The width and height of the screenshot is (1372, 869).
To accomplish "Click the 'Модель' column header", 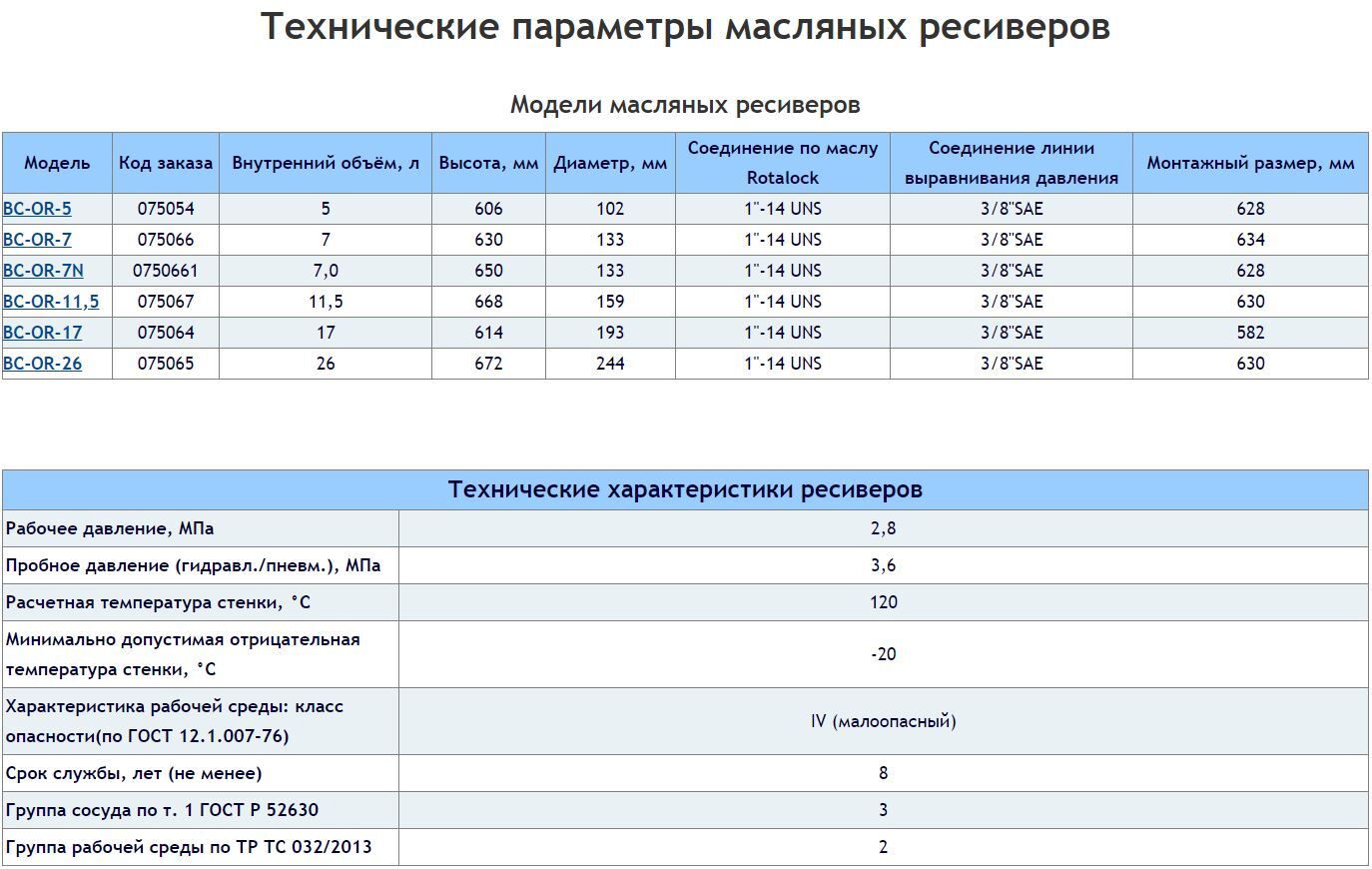I will (x=57, y=163).
